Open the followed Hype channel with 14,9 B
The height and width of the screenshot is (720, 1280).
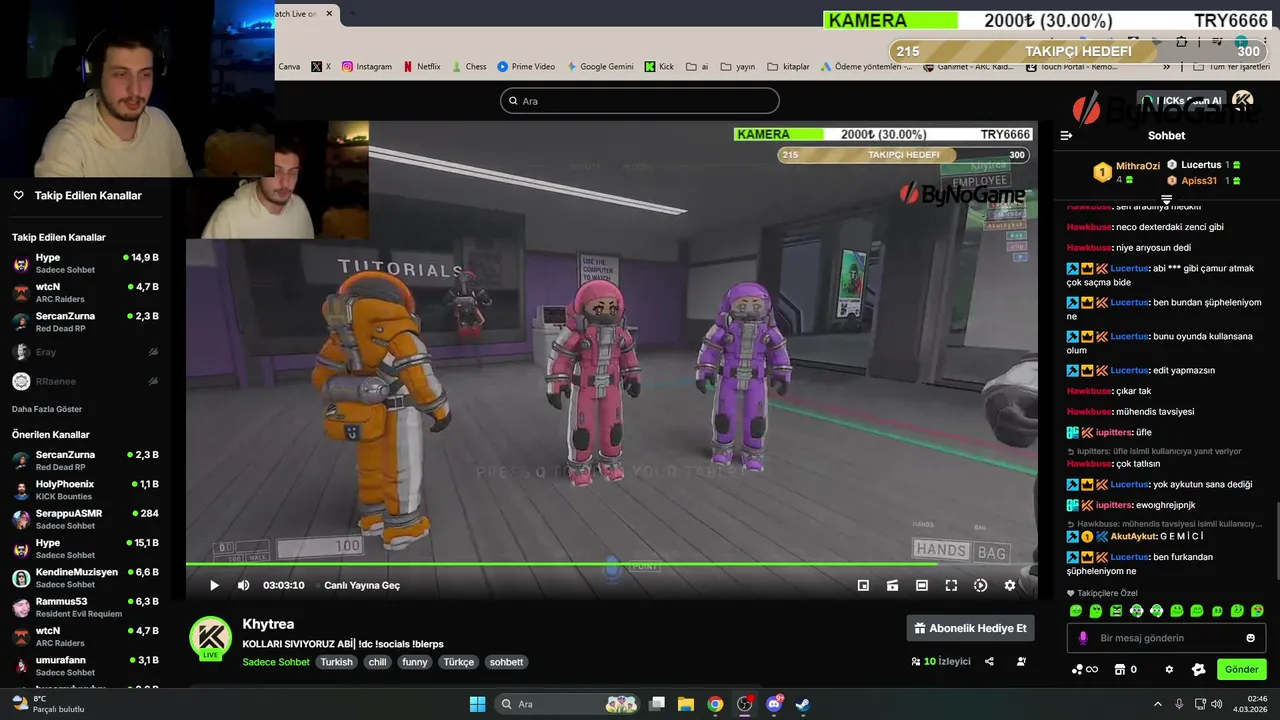85,264
